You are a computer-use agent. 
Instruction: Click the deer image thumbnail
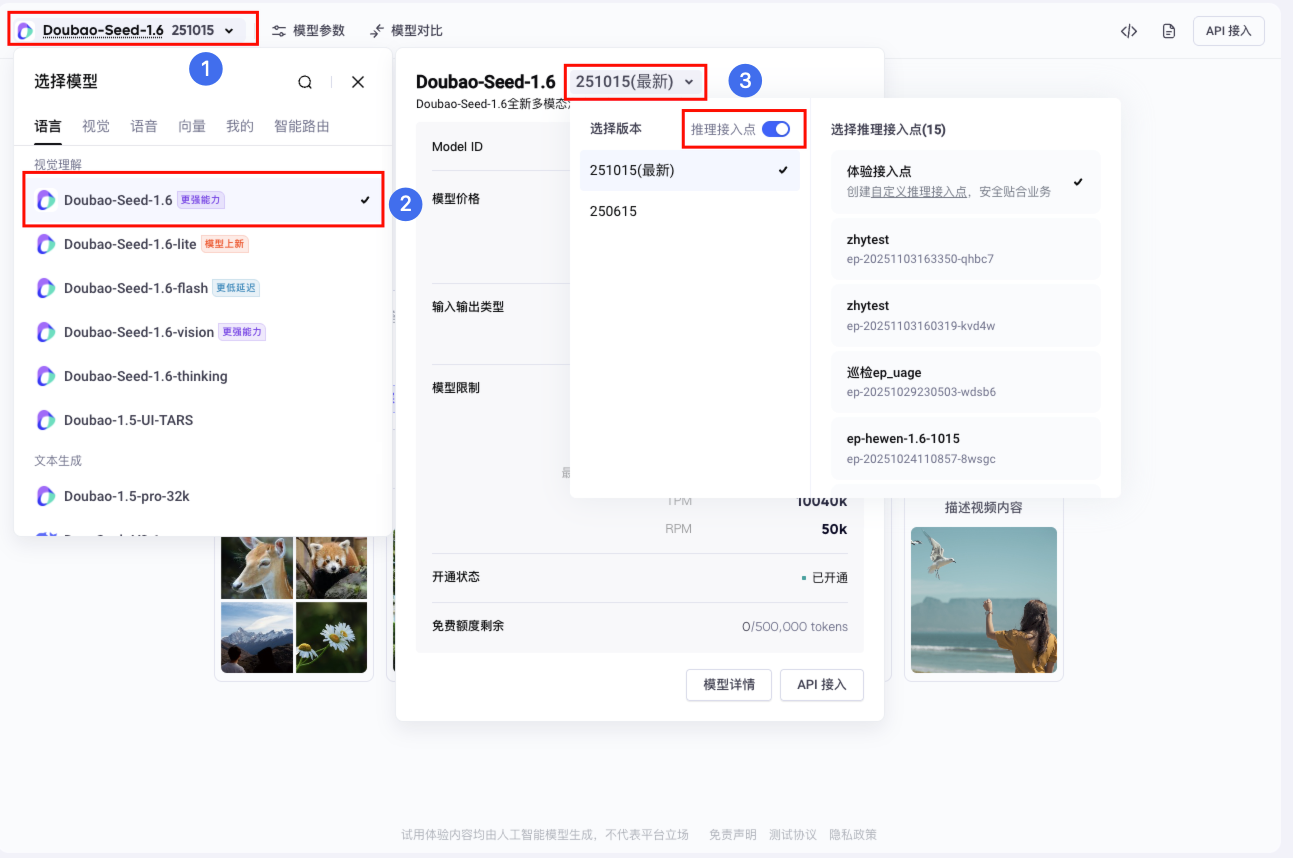257,568
